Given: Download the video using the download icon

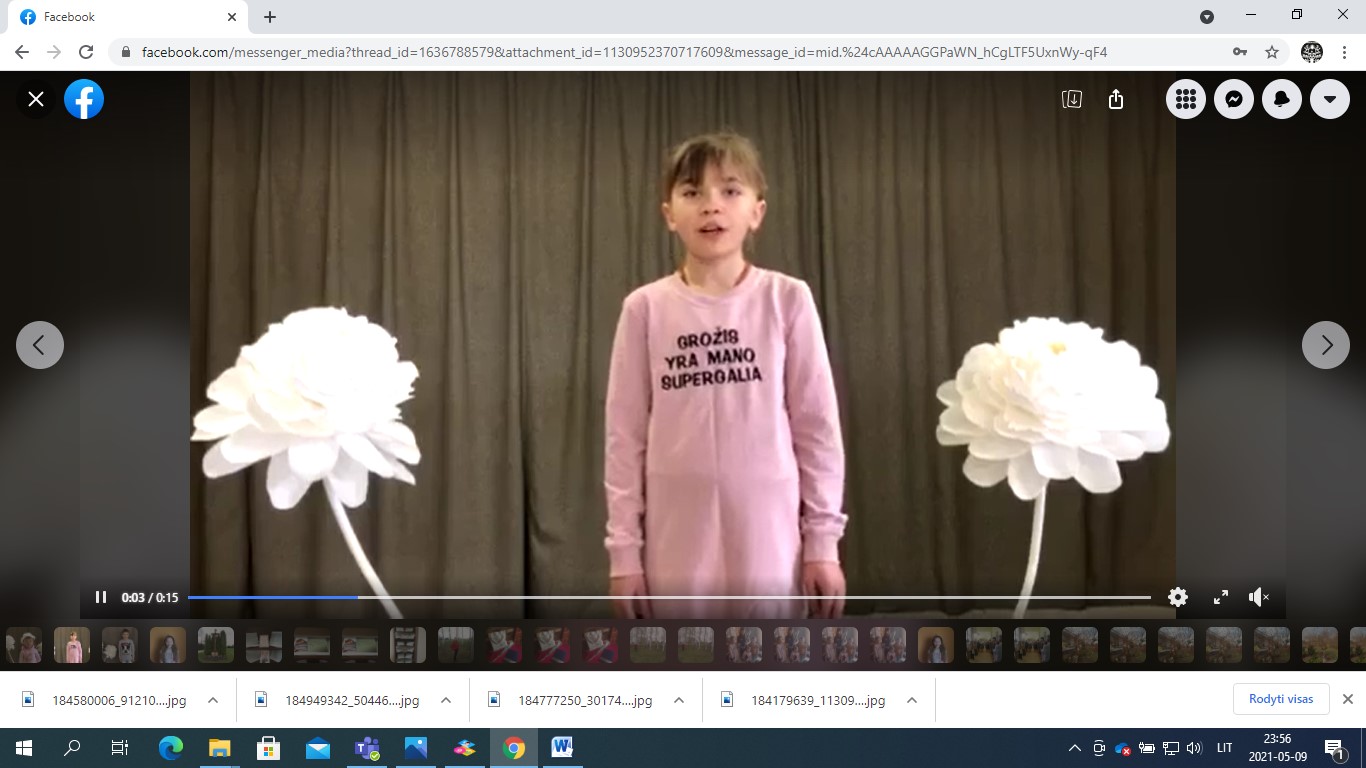Looking at the screenshot, I should 1072,99.
